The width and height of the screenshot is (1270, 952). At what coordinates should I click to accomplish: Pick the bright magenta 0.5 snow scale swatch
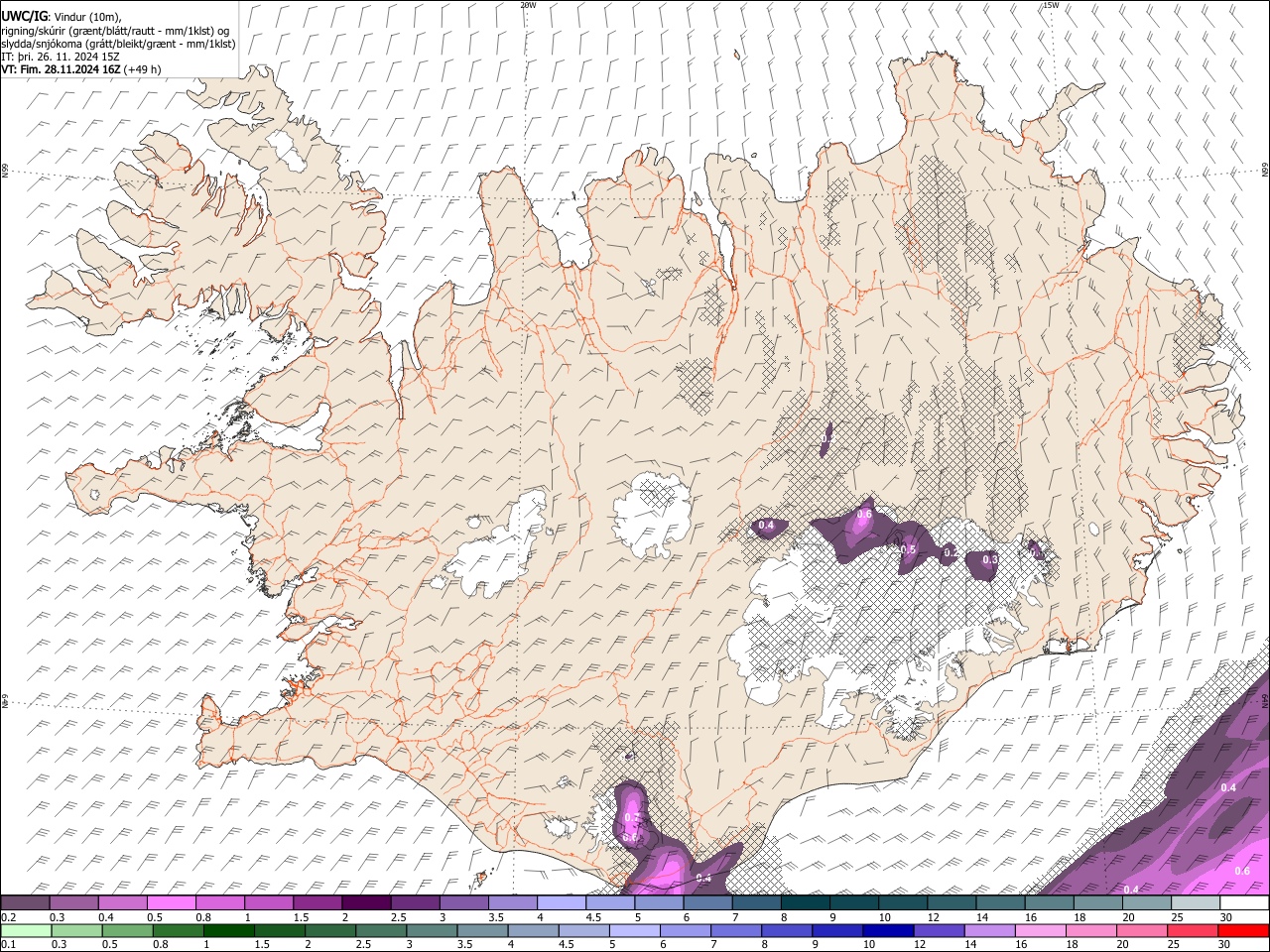click(171, 903)
